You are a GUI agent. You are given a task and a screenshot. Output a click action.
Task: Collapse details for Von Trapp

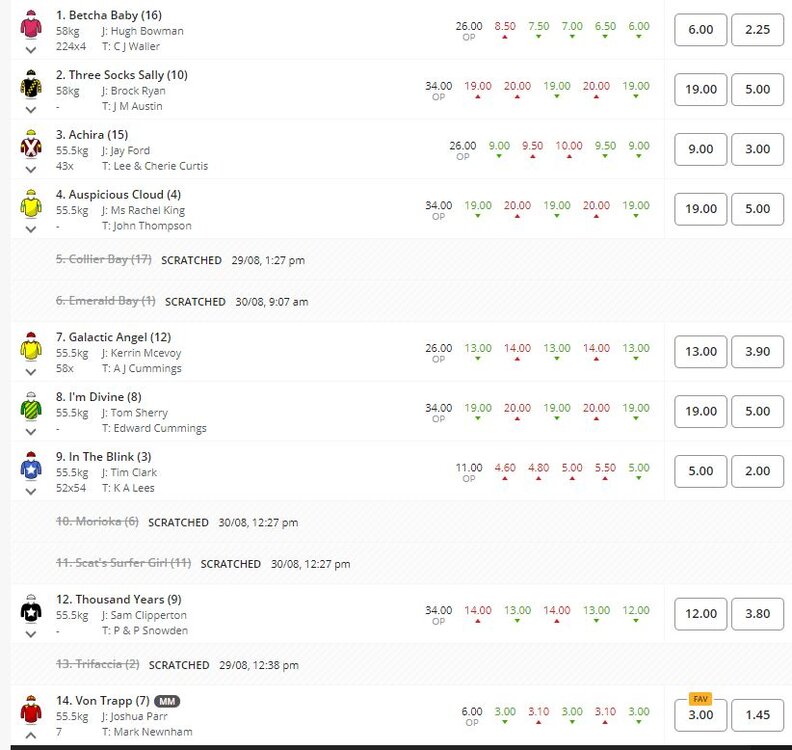(31, 735)
